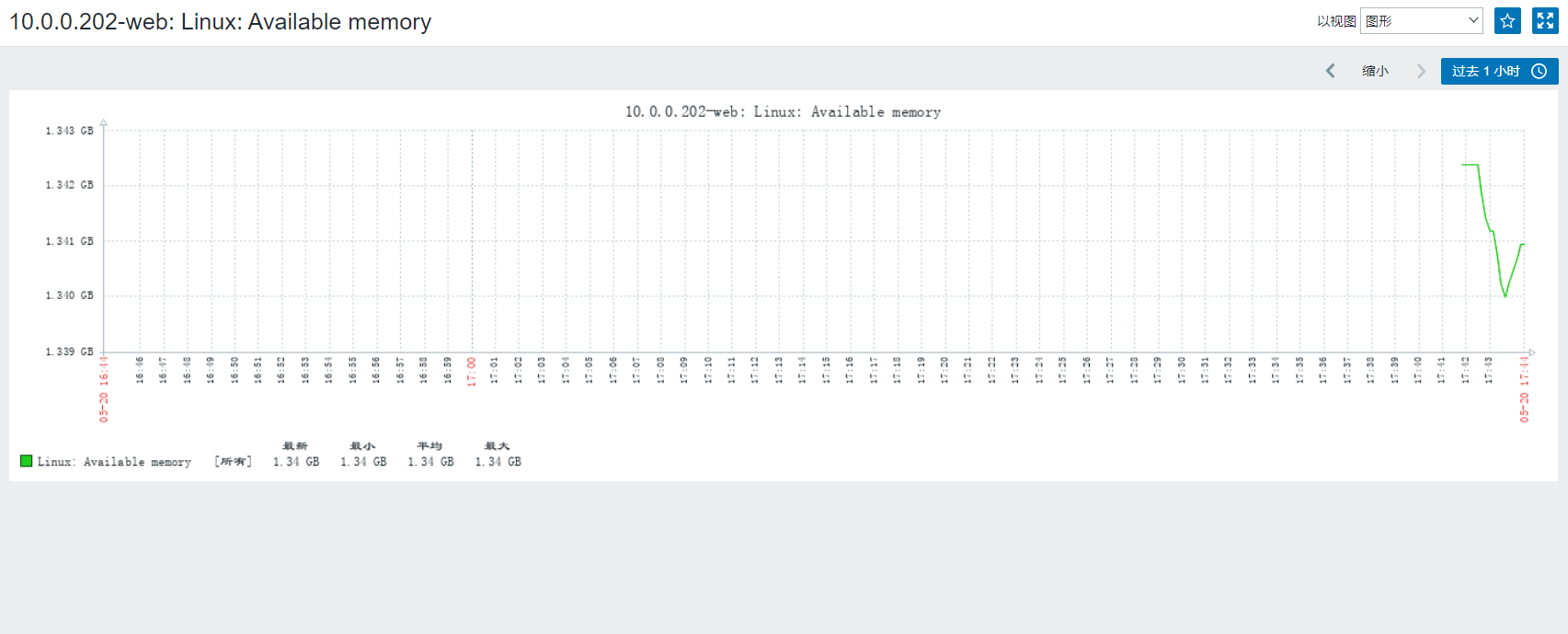Click the 最大 column header in legend

click(x=498, y=446)
